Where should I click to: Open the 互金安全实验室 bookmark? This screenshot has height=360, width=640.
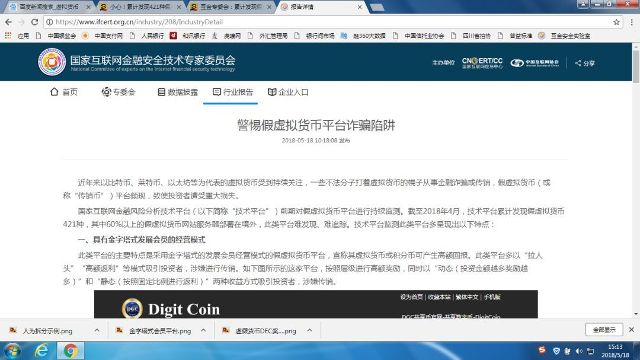(565, 36)
